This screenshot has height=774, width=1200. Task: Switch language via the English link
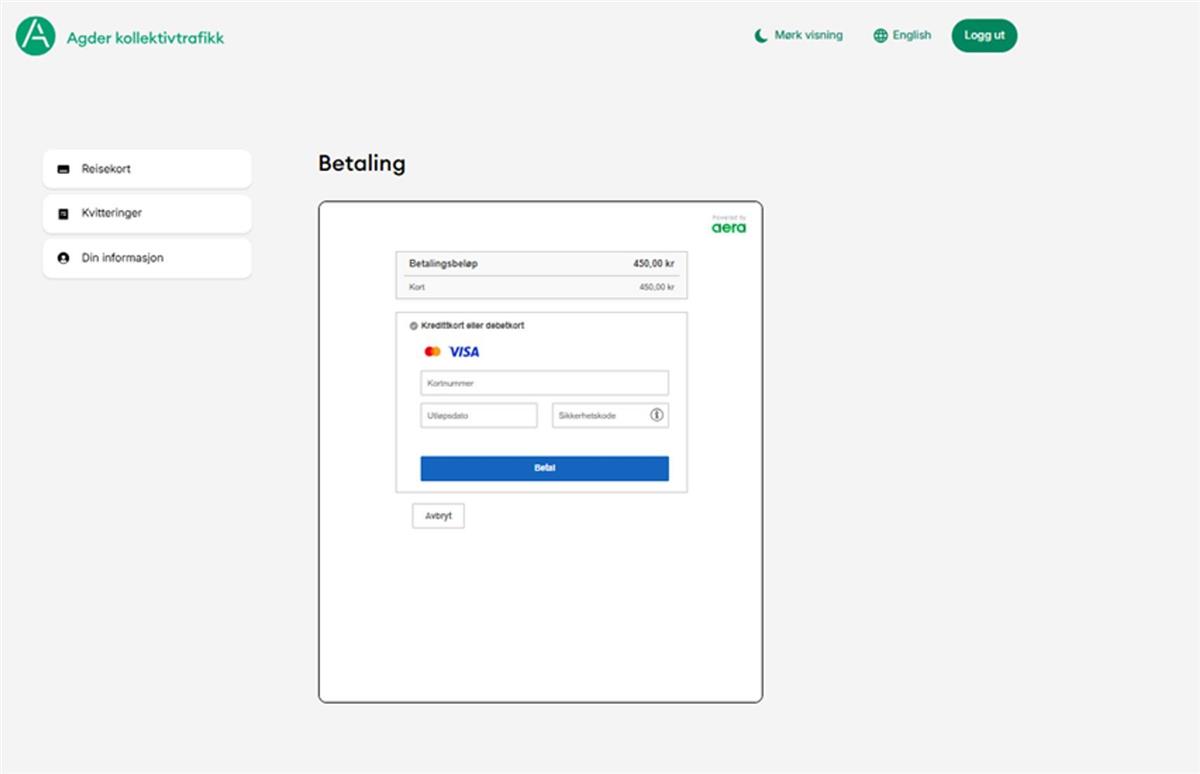click(x=911, y=35)
